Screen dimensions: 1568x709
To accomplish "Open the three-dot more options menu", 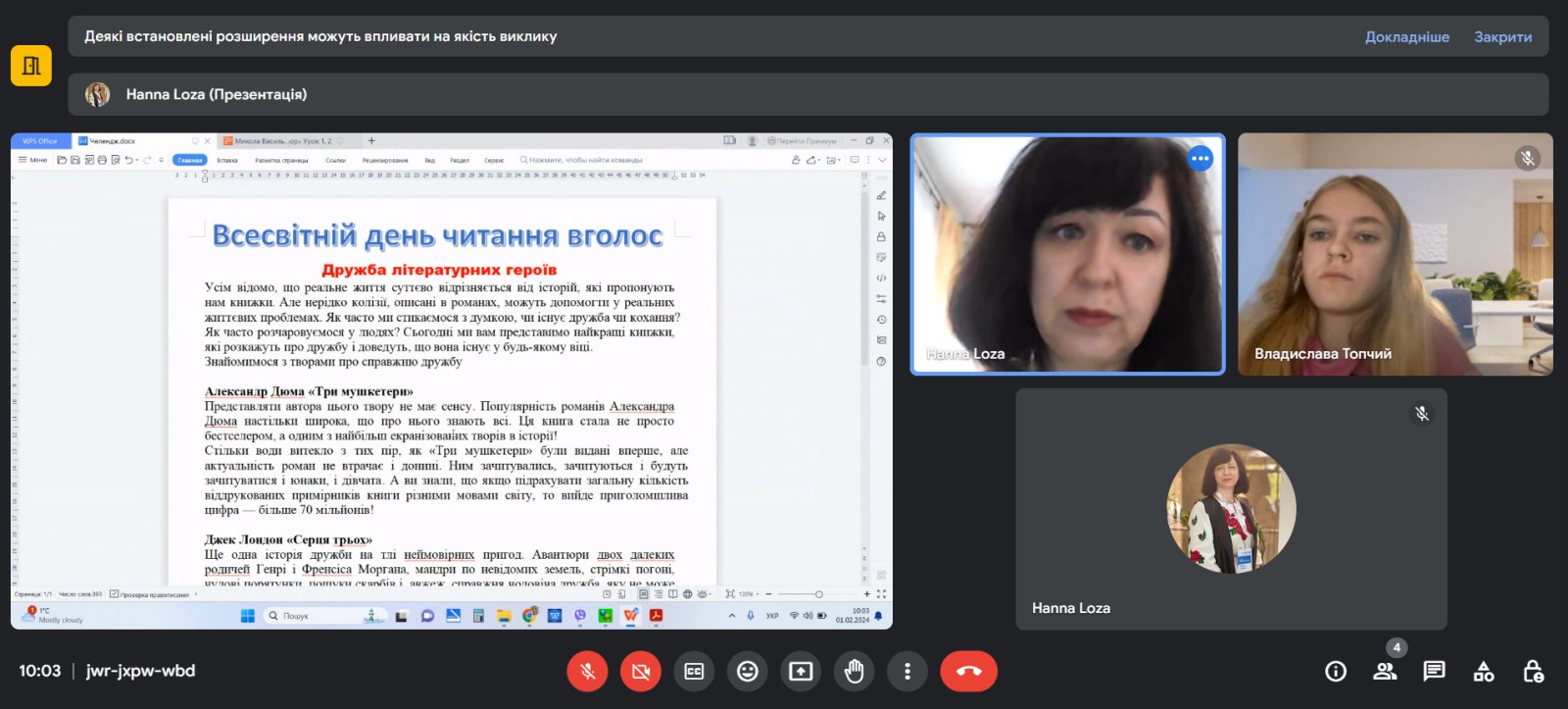I will coord(907,671).
